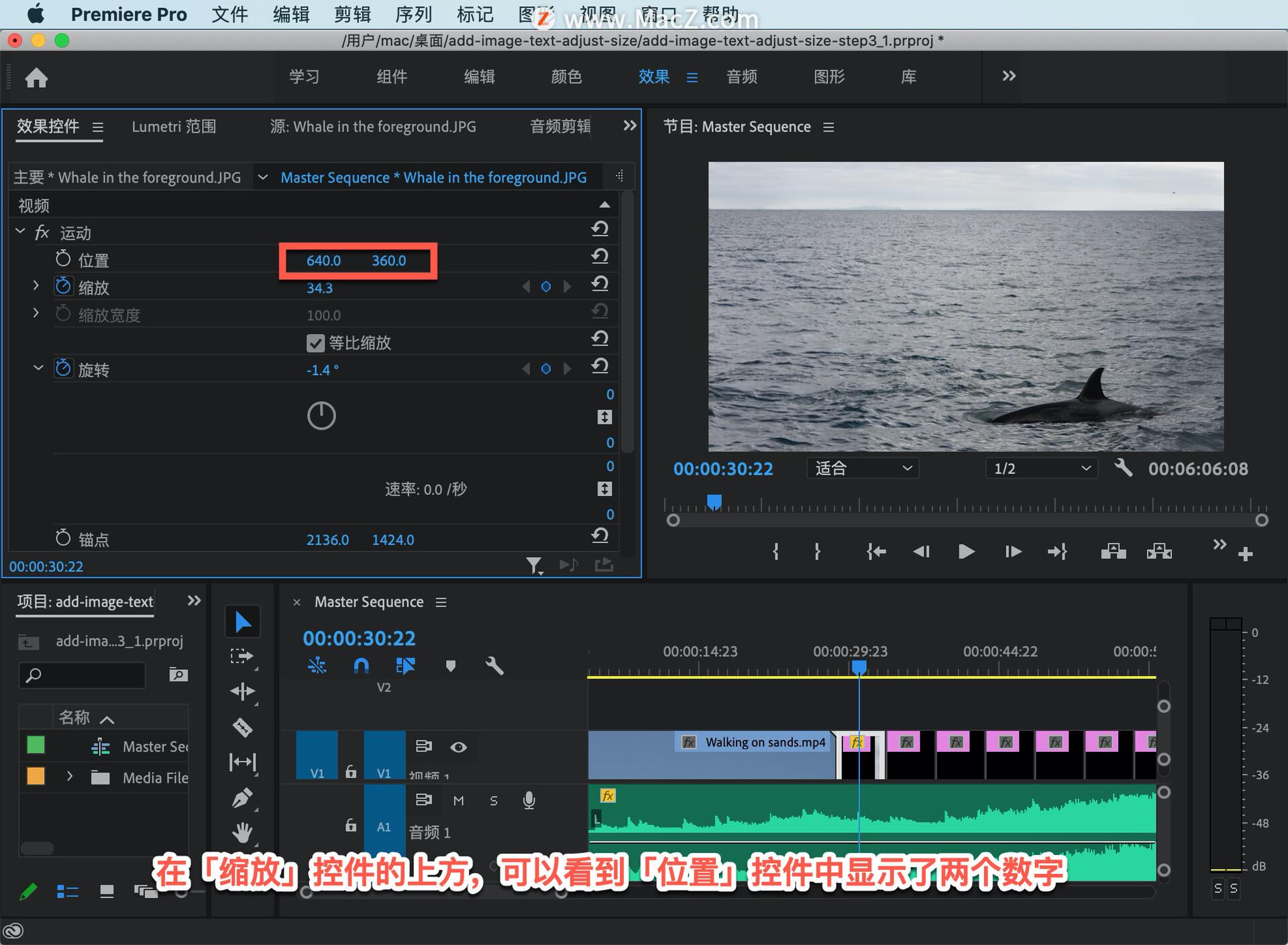The image size is (1288, 945).
Task: Expand the Media Files bin
Action: point(70,777)
